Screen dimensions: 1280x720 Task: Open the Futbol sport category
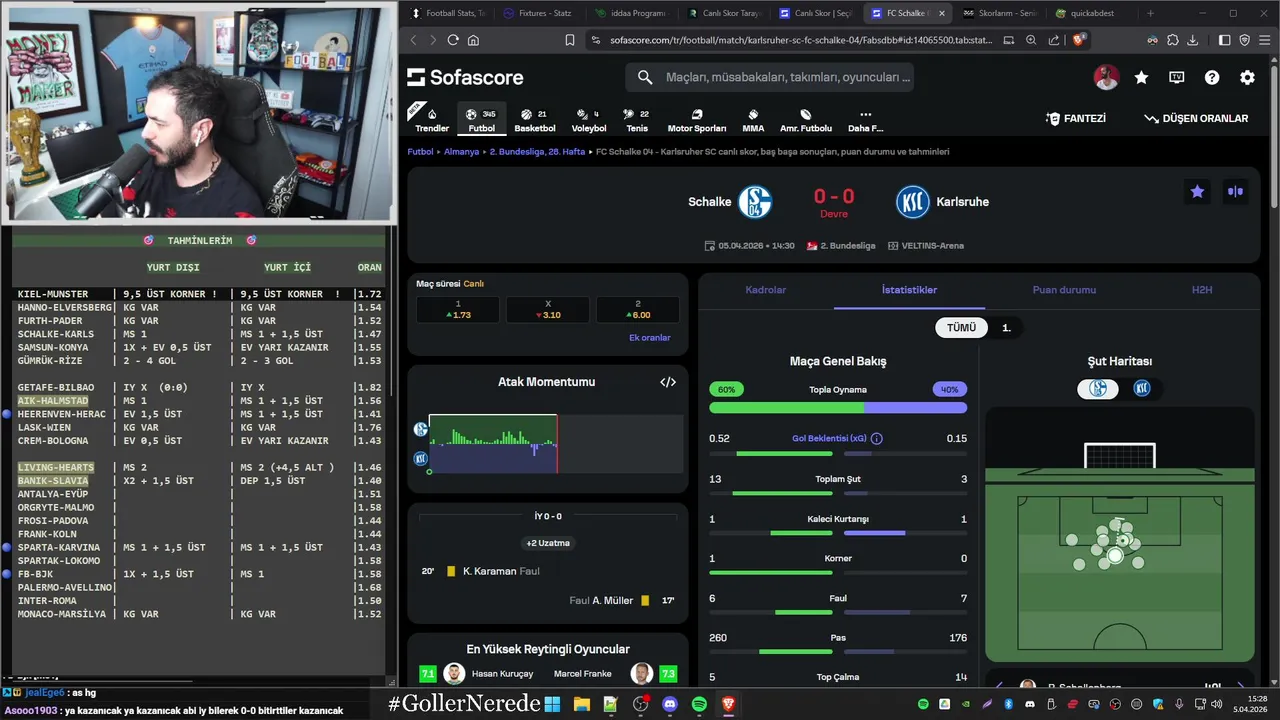[x=481, y=120]
